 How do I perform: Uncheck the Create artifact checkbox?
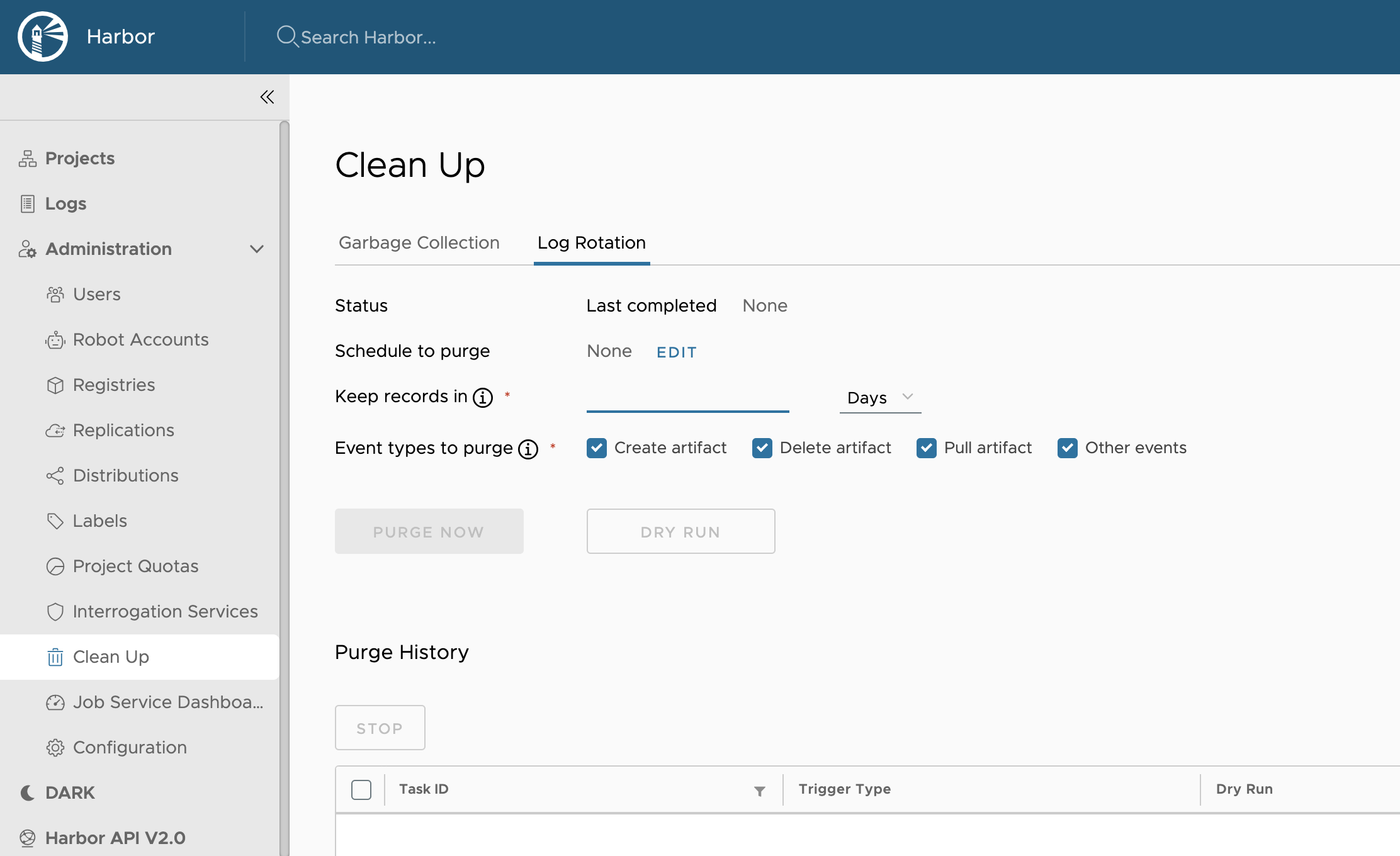[x=596, y=448]
